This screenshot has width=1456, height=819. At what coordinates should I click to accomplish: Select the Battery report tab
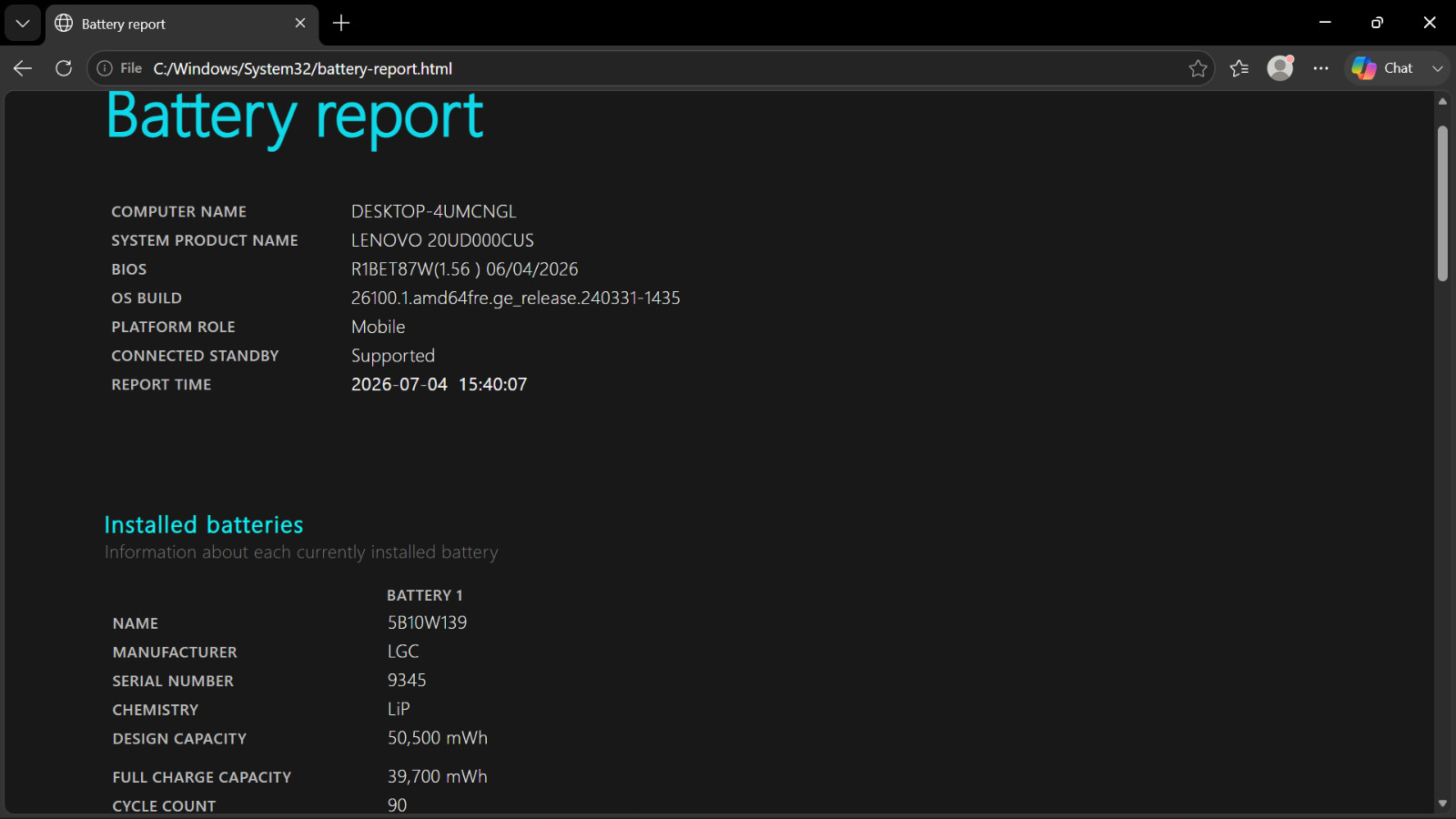click(x=182, y=24)
